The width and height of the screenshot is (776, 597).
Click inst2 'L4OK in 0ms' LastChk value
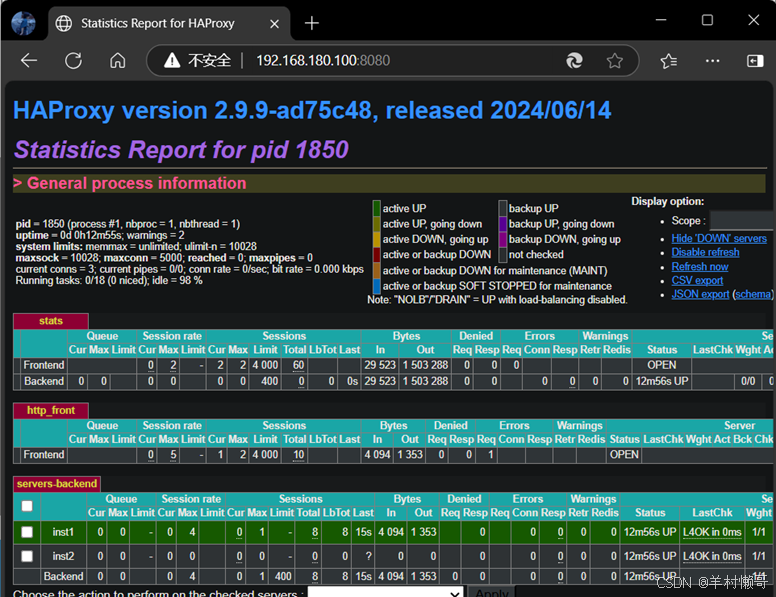(712, 556)
